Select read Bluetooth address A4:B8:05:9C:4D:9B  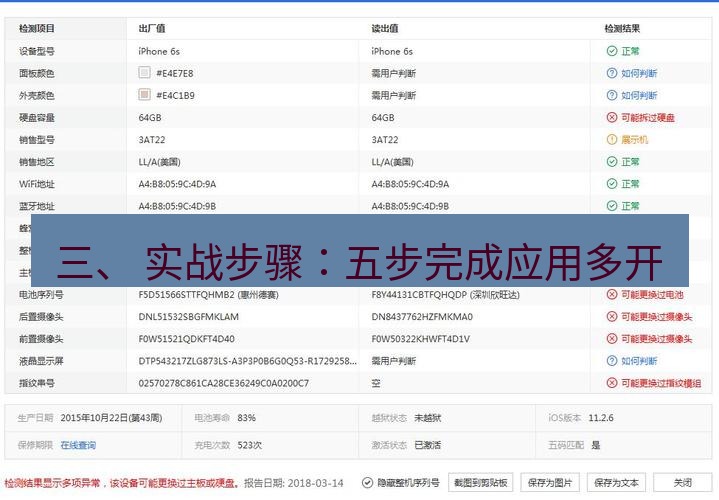(410, 206)
